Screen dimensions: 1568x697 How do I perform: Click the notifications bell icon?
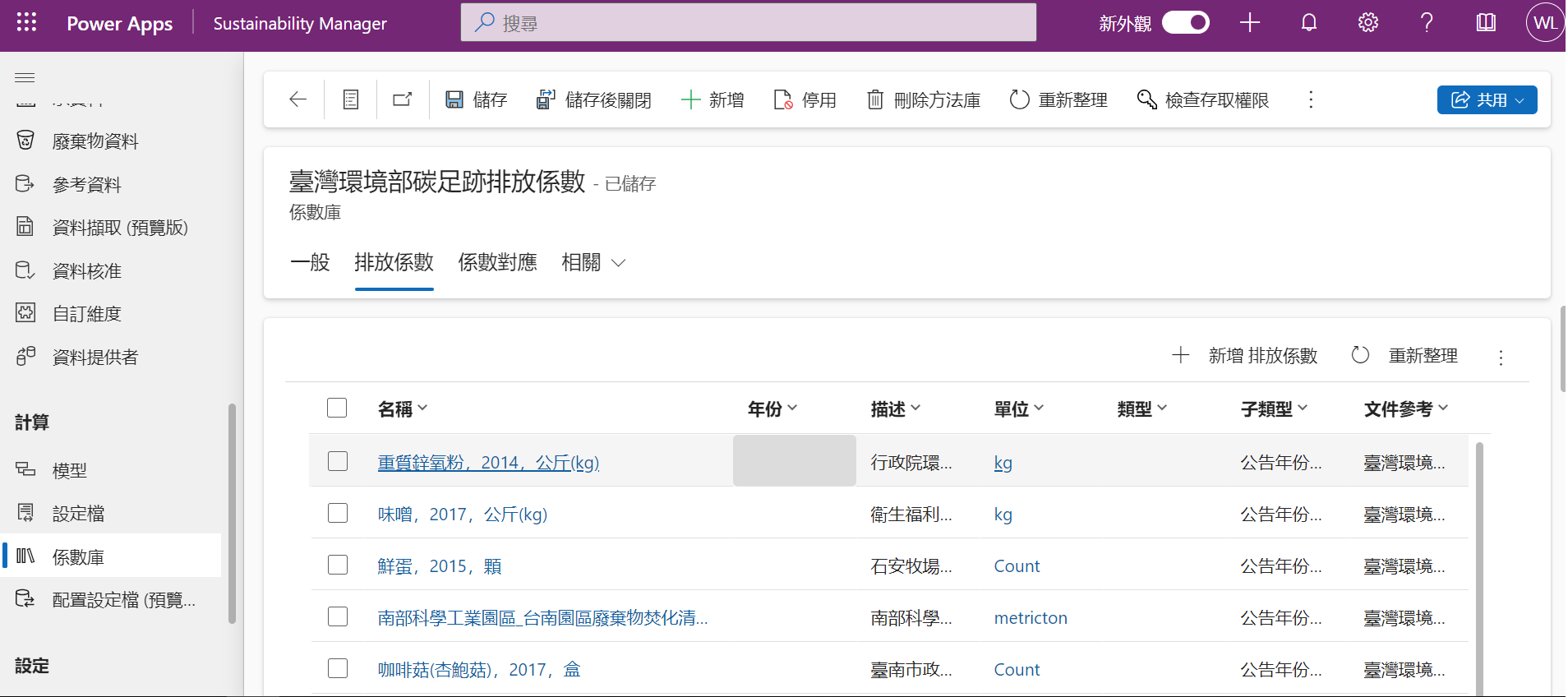1308,22
